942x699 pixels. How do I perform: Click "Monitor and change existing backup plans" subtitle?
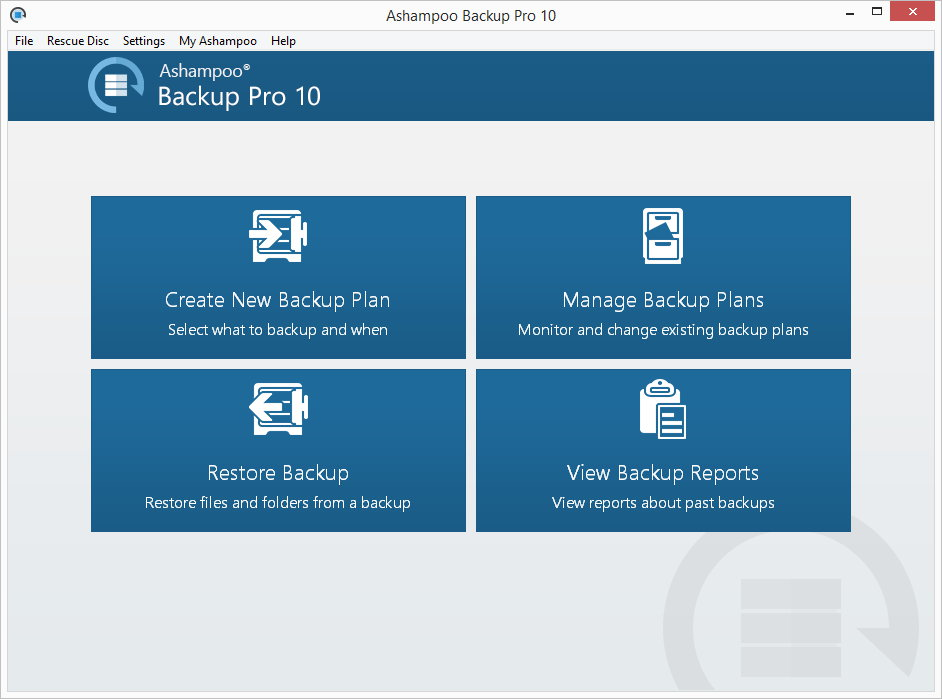663,330
